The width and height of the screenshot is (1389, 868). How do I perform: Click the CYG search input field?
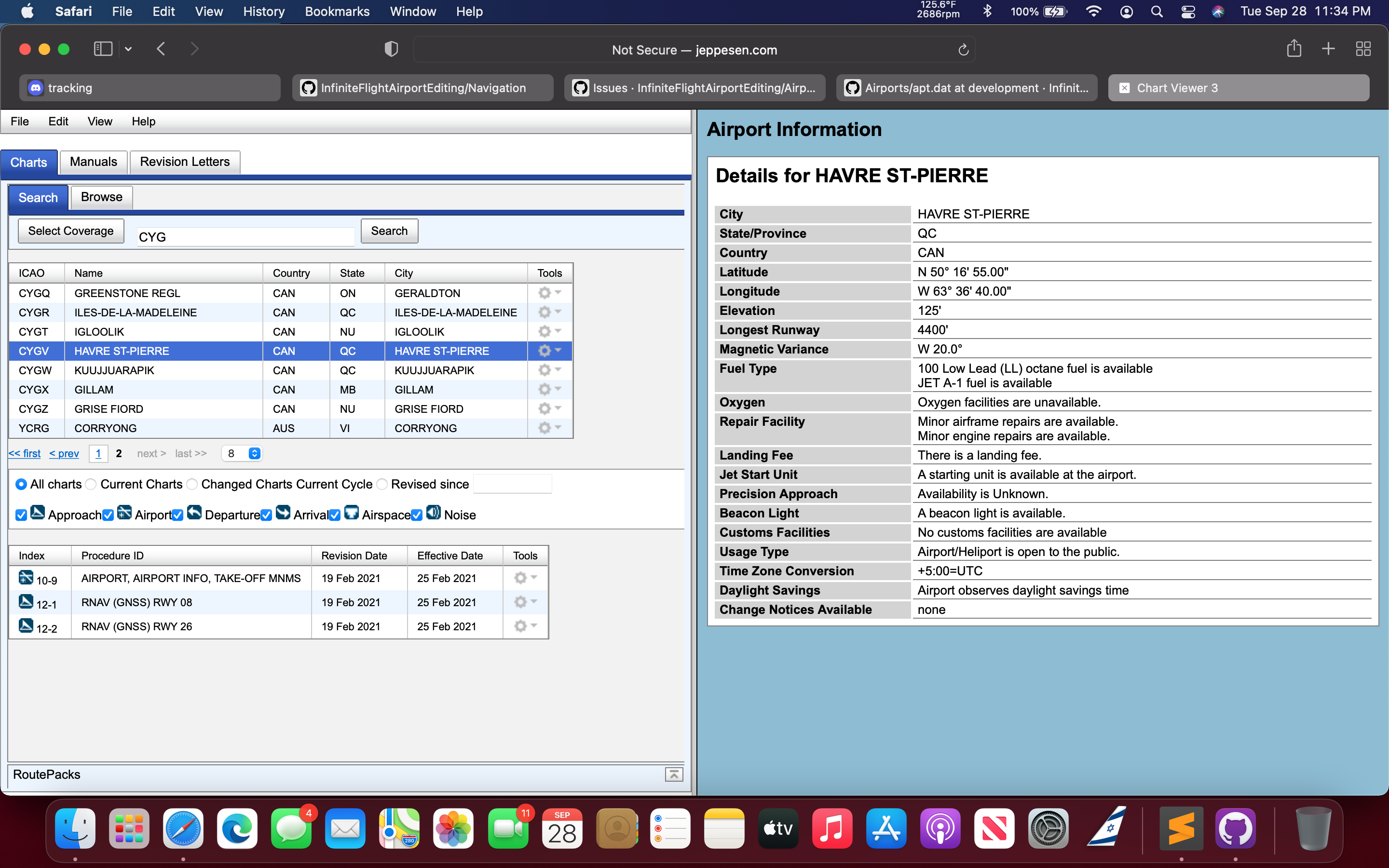245,236
